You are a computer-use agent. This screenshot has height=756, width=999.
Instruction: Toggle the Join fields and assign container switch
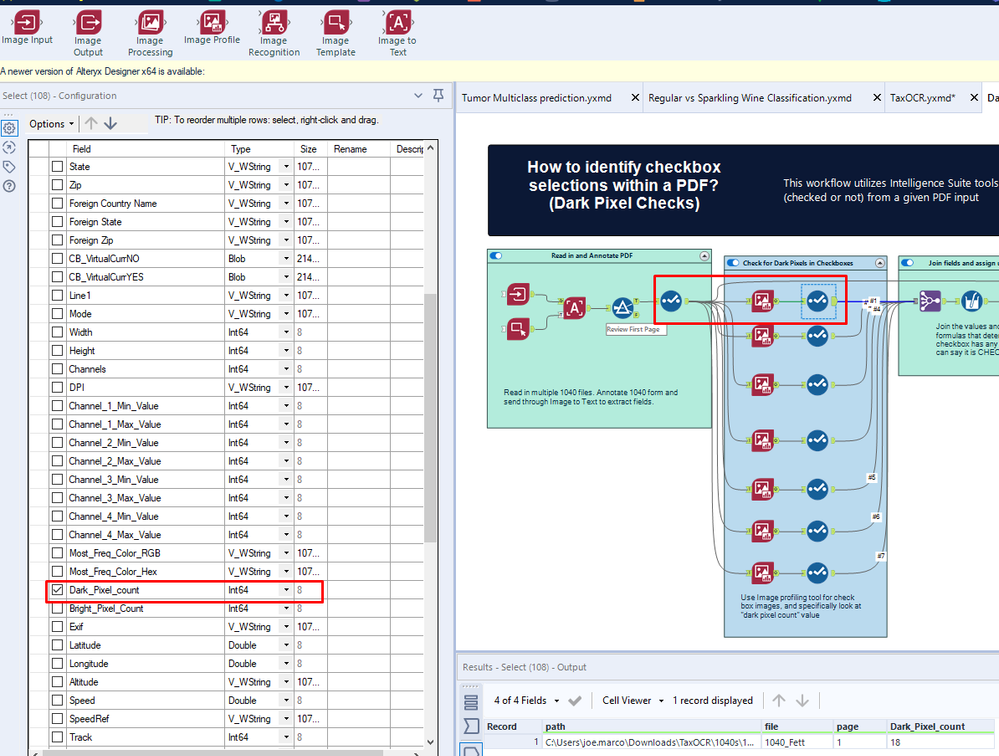908,262
